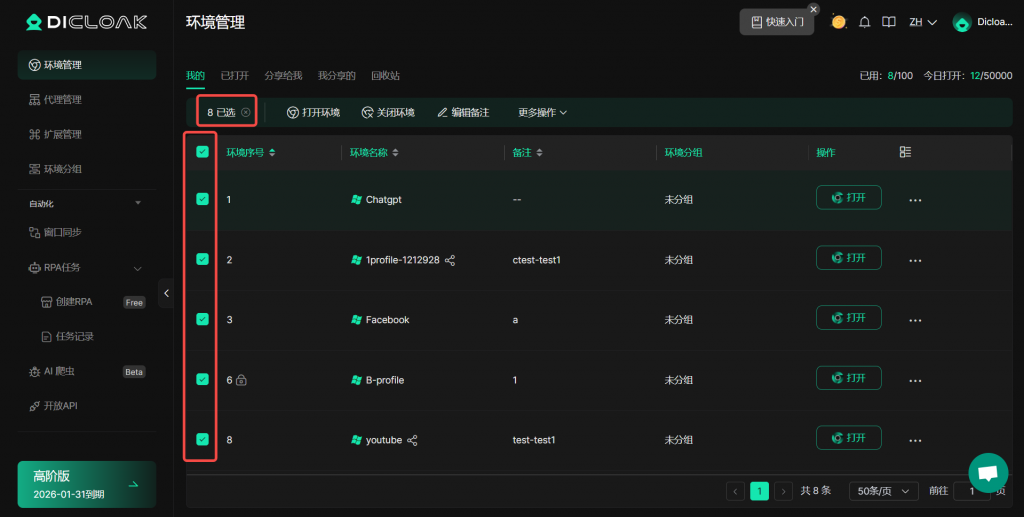The height and width of the screenshot is (517, 1024).
Task: Open the live chat support bubble
Action: [987, 473]
